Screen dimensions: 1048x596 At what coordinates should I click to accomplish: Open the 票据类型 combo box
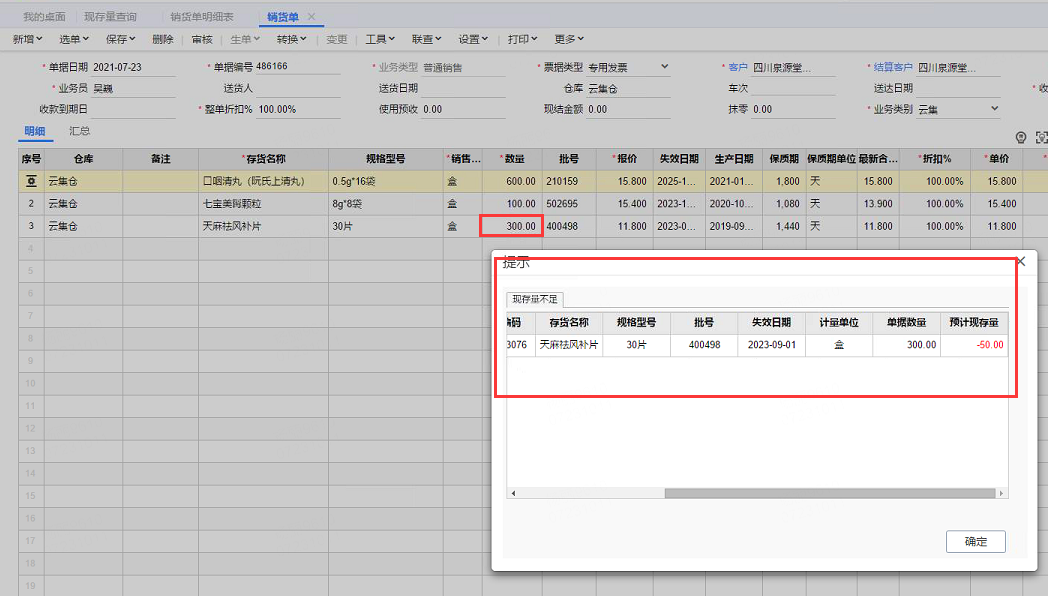click(x=628, y=67)
